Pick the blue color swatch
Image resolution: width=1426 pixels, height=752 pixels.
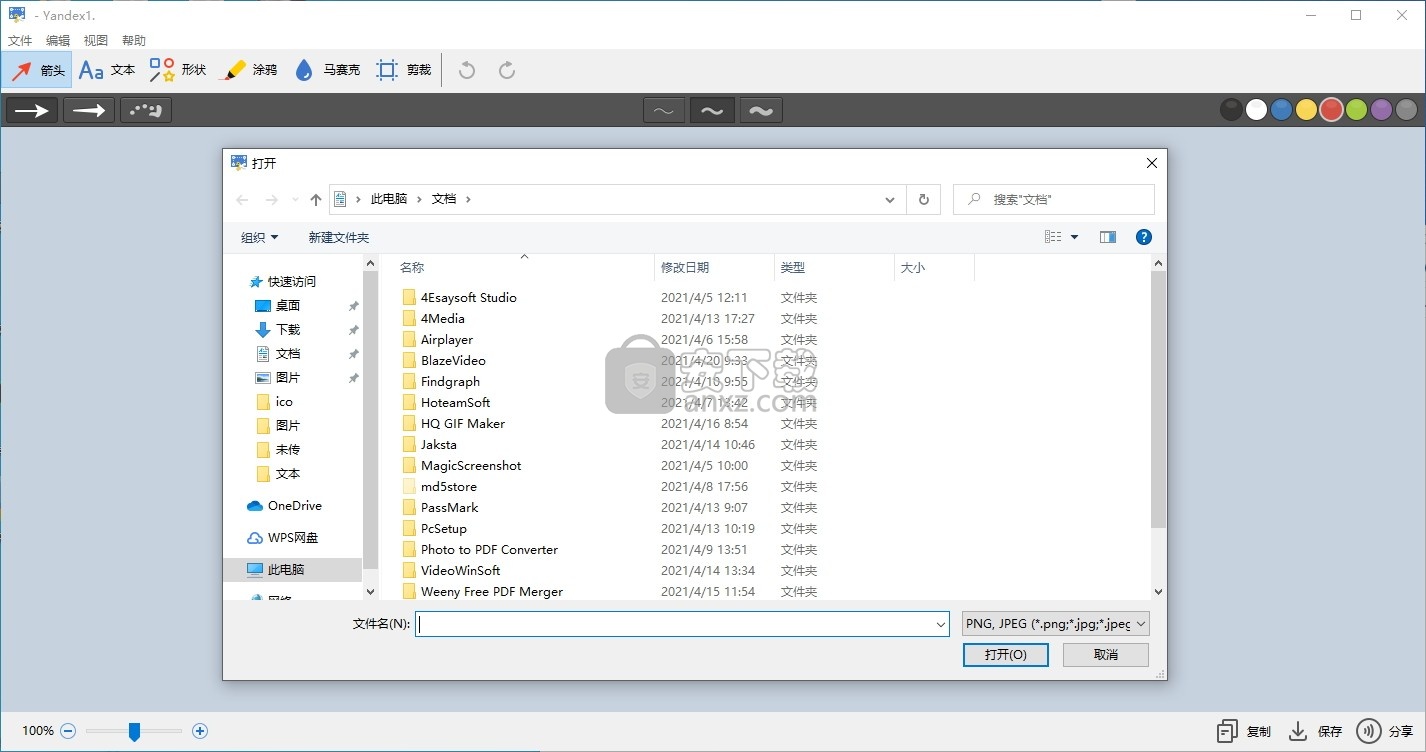[1281, 110]
